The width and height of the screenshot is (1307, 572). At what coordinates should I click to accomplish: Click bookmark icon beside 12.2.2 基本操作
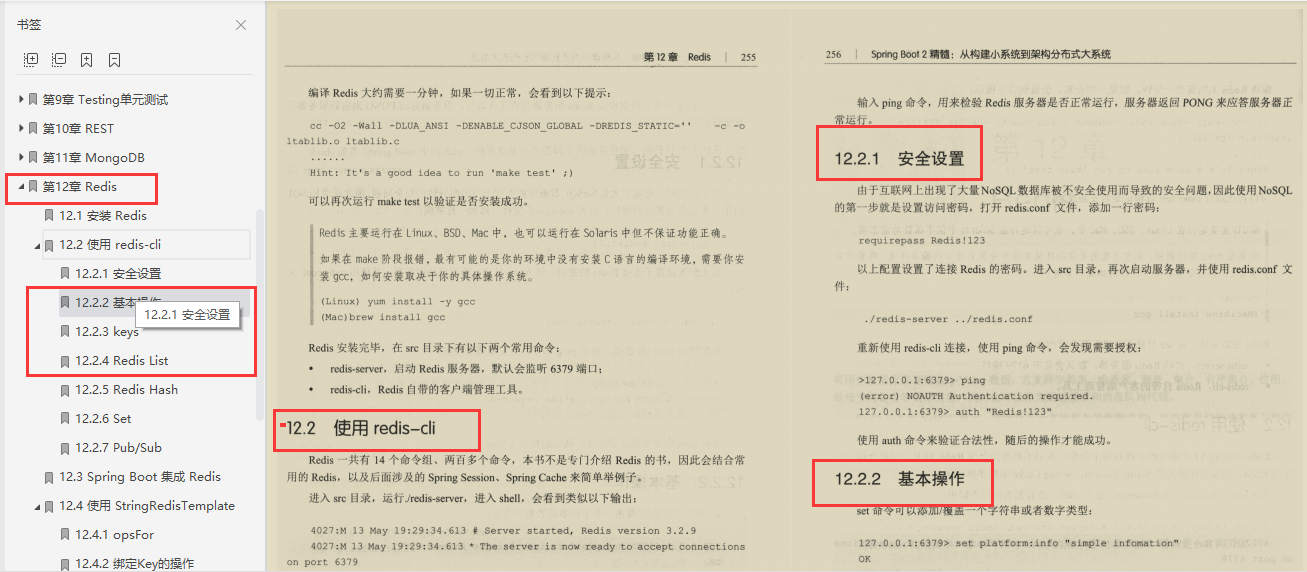[x=65, y=303]
